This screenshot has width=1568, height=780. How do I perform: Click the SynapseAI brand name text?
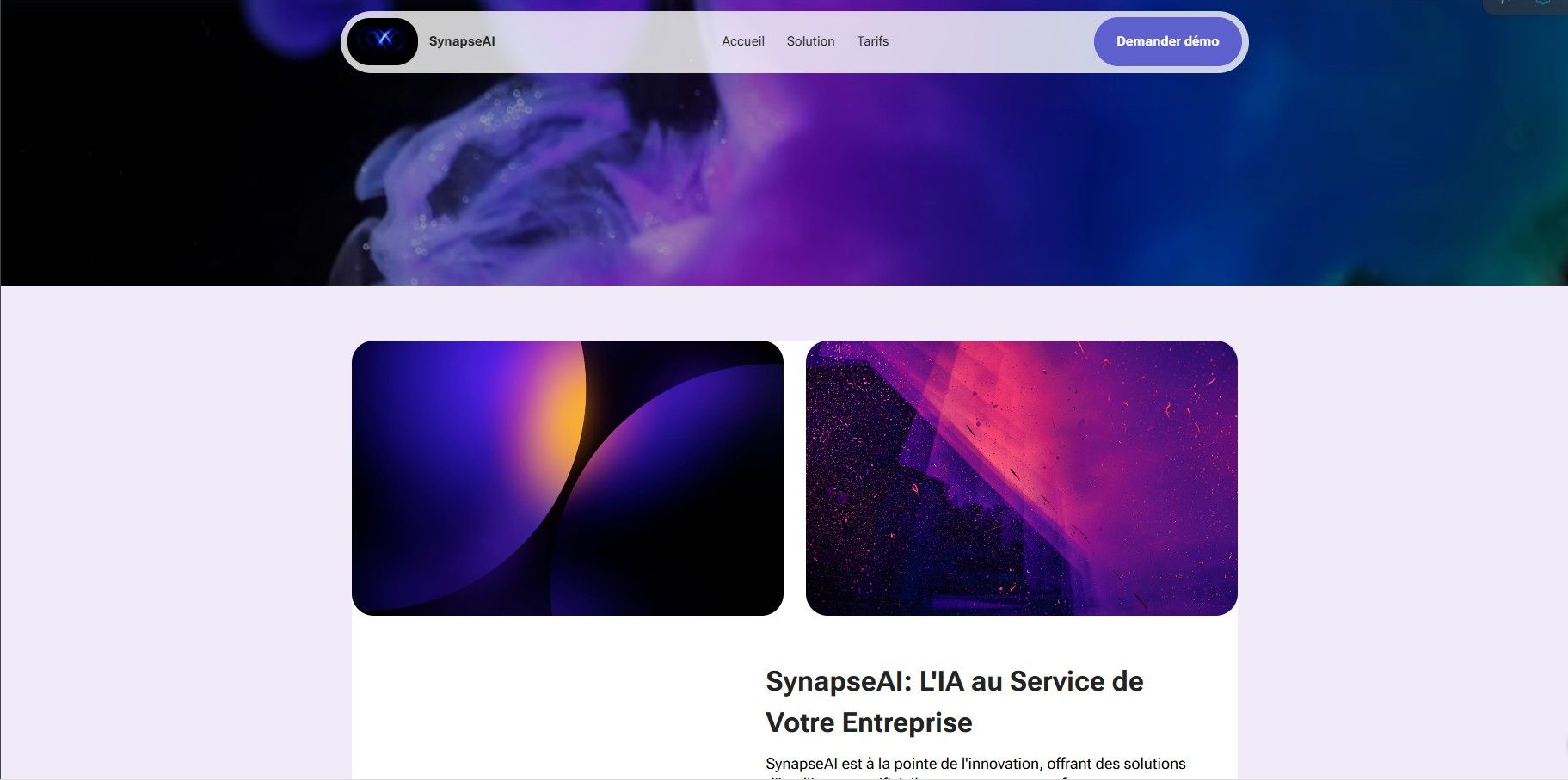pyautogui.click(x=462, y=41)
